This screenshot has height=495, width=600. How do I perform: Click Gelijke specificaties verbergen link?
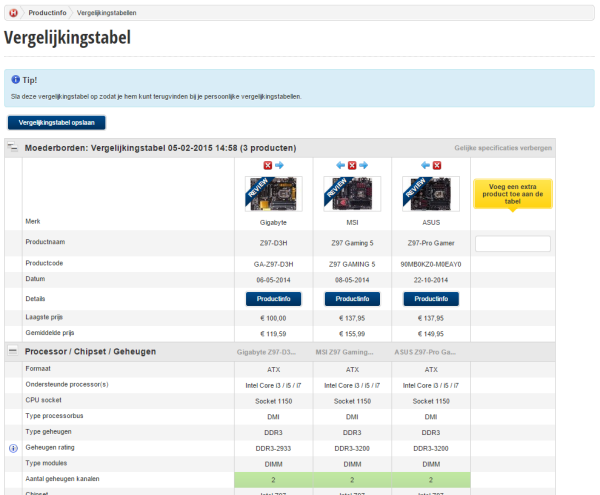503,148
